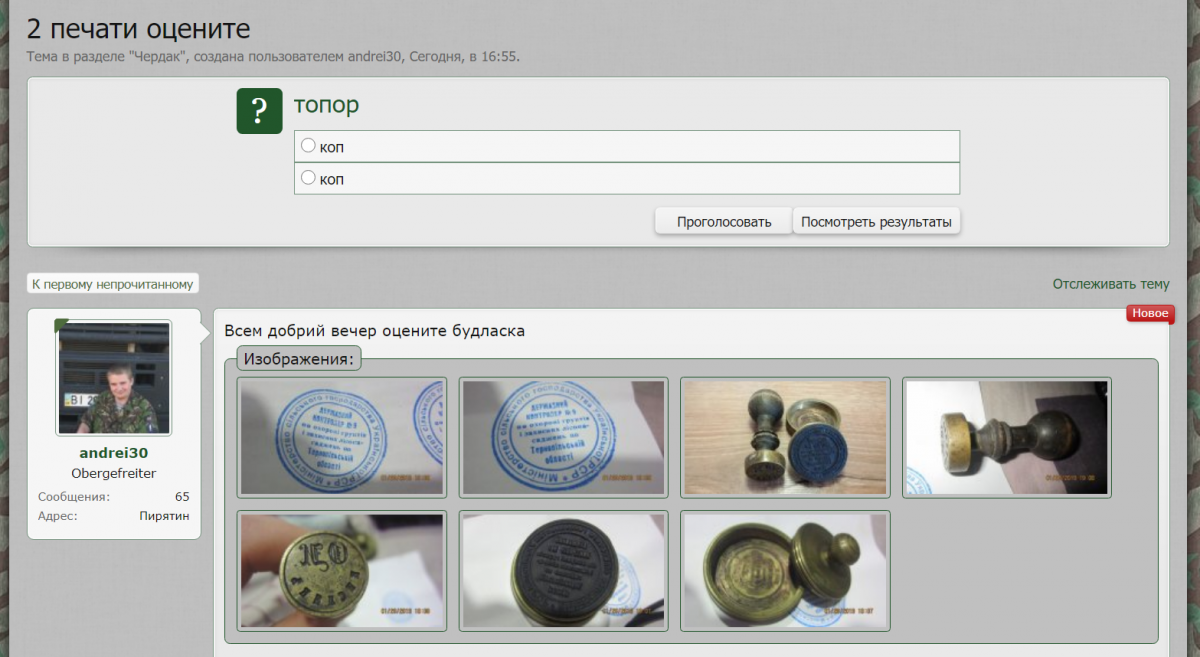This screenshot has height=657, width=1200.
Task: Click the poll title 'топор'
Action: tap(326, 105)
